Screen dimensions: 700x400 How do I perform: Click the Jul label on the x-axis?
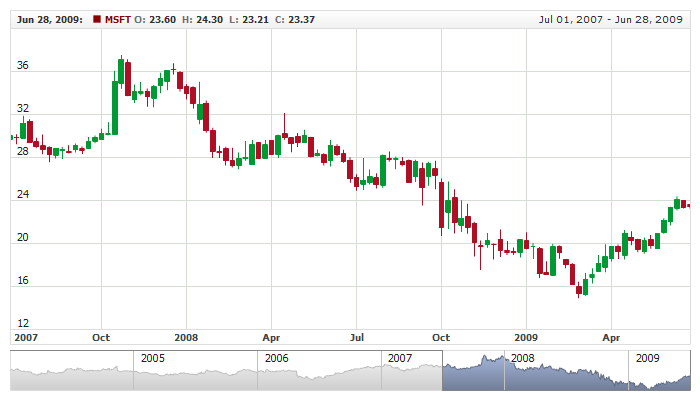[x=358, y=338]
